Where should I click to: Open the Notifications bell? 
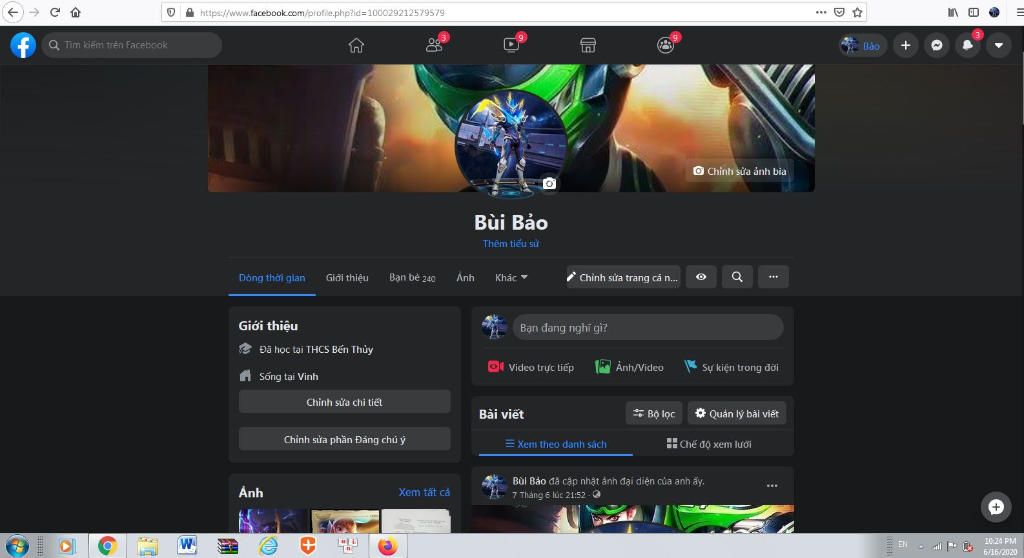[x=968, y=45]
